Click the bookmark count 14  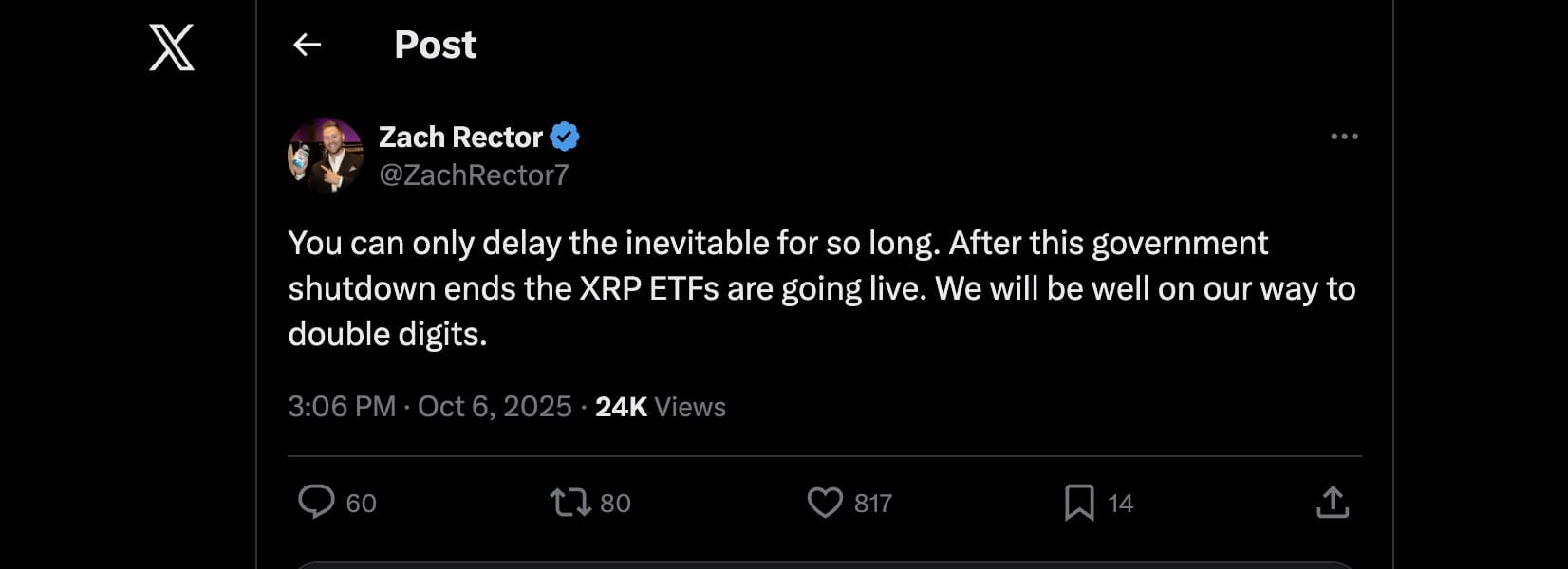click(1120, 504)
